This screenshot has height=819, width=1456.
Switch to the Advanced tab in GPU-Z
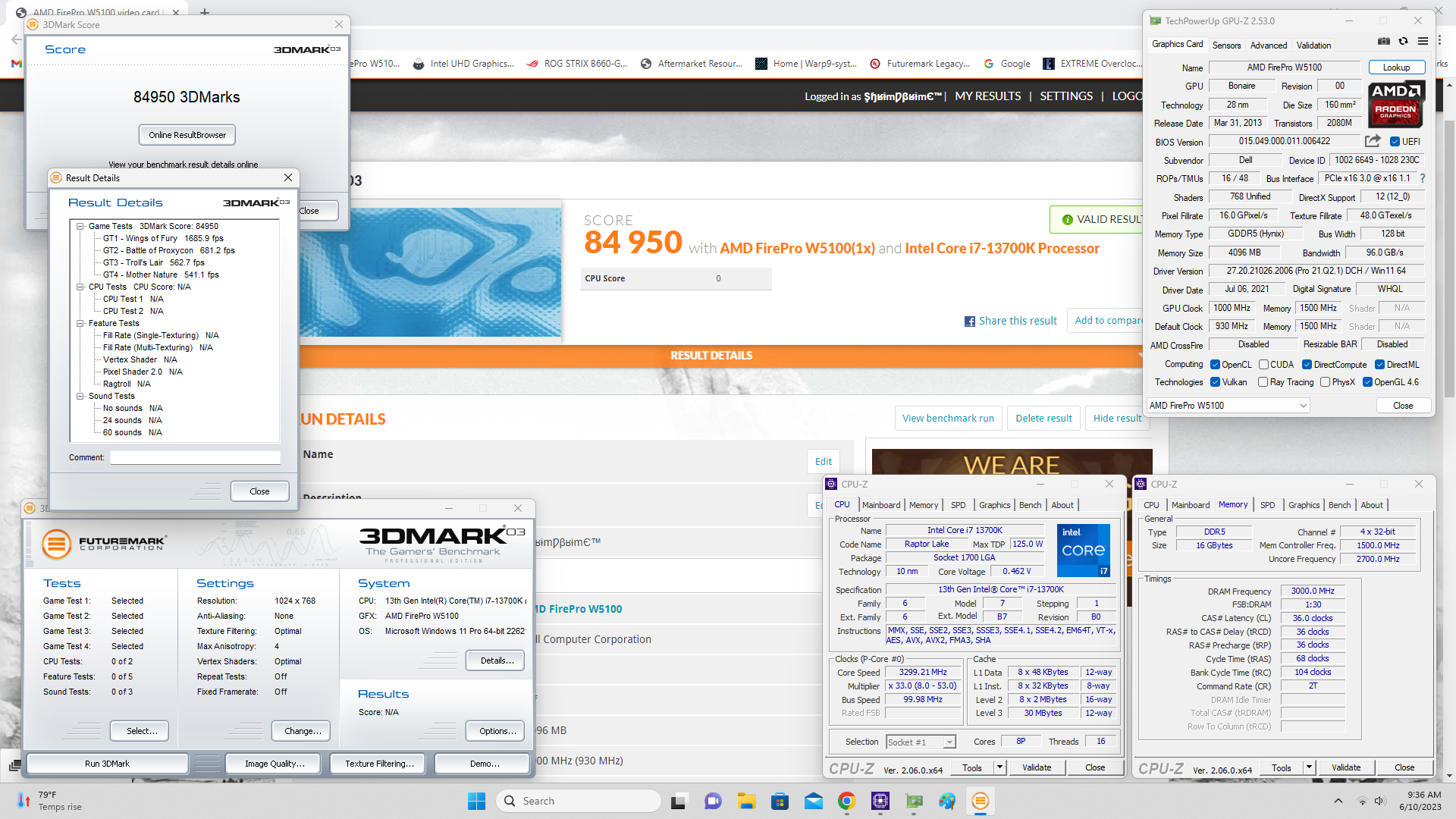coord(1268,45)
